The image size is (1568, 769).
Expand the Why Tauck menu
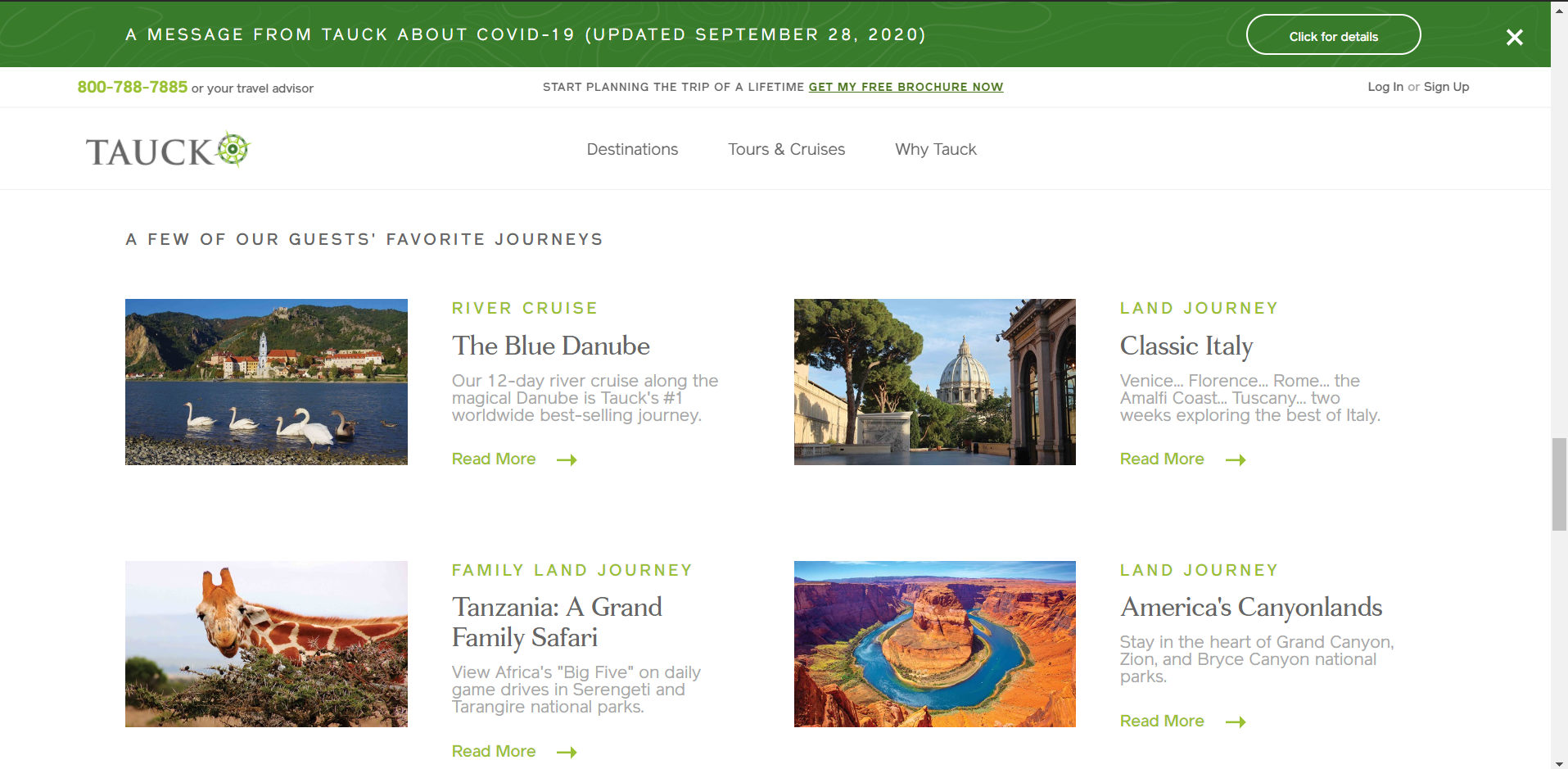coord(935,150)
